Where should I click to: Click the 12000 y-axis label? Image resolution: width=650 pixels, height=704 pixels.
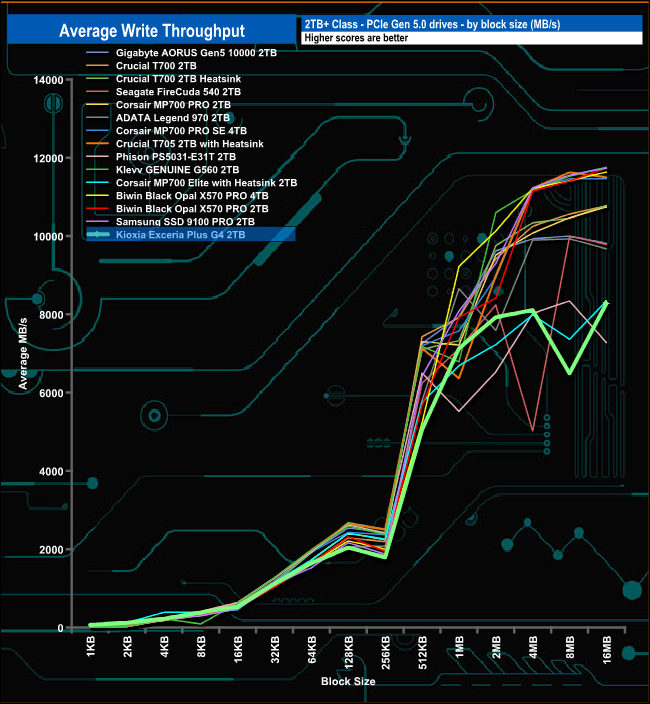point(48,158)
